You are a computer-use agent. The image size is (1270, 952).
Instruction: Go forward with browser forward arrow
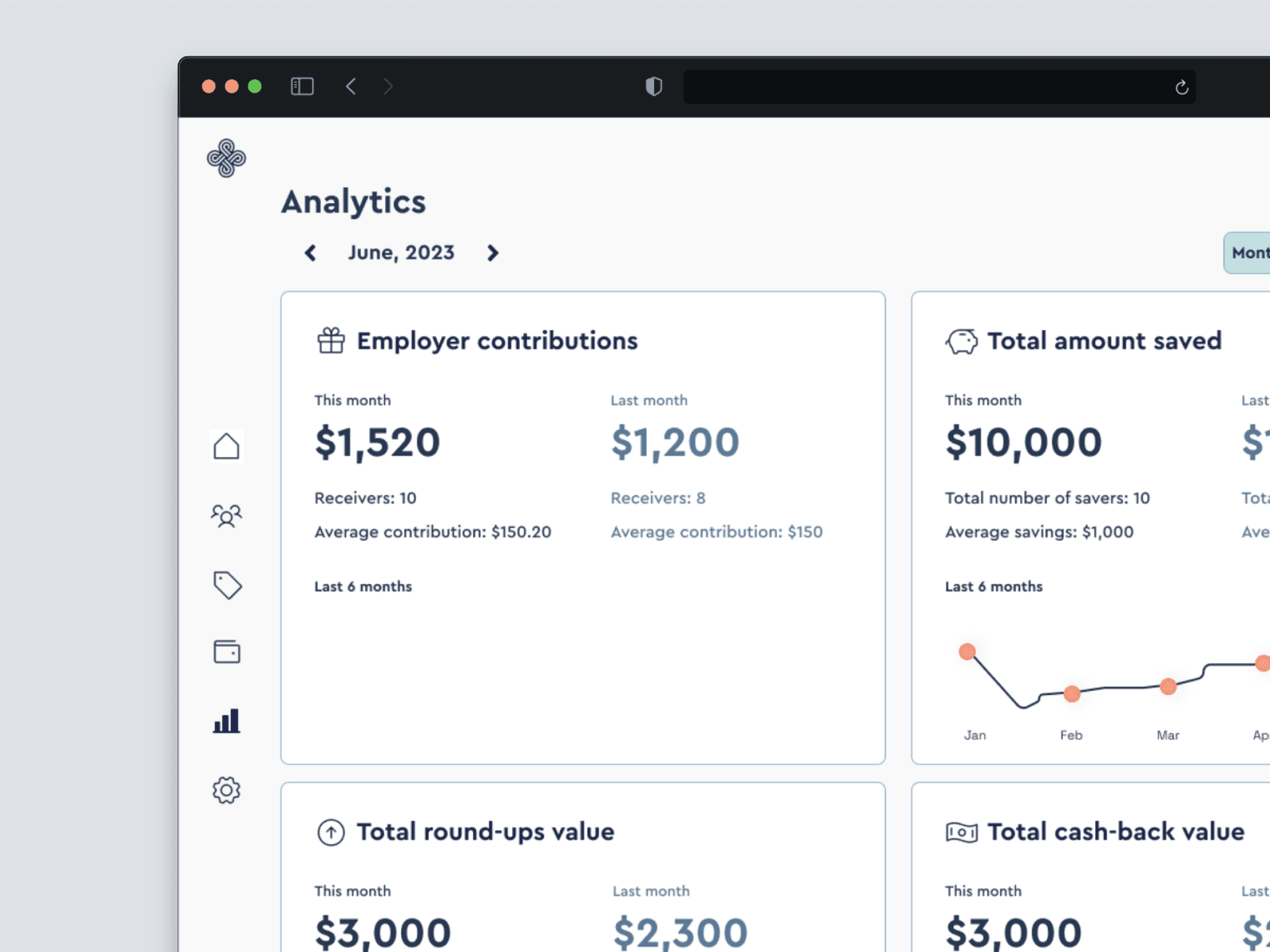[387, 86]
